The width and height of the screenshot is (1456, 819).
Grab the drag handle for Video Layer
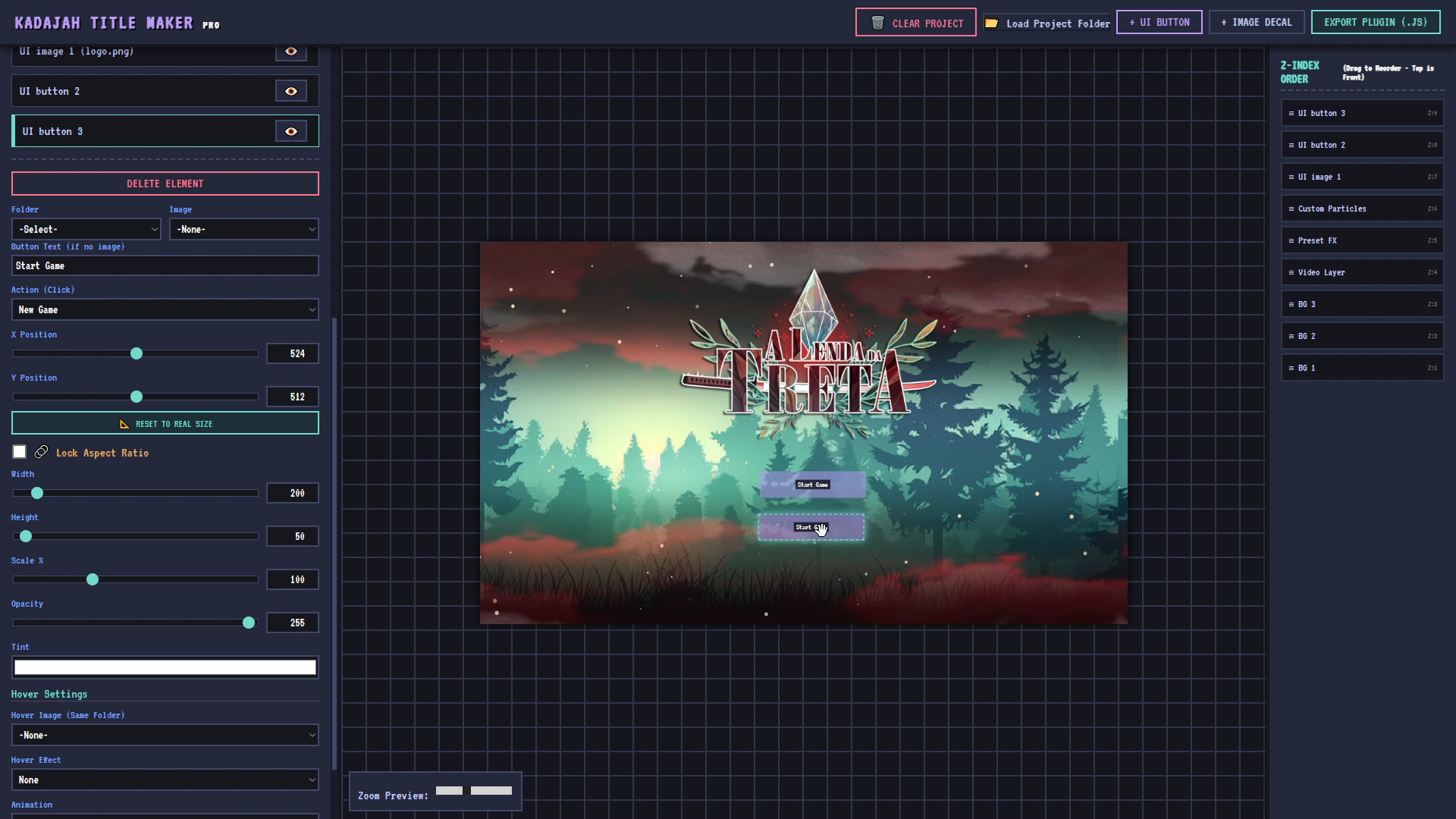pyautogui.click(x=1291, y=272)
